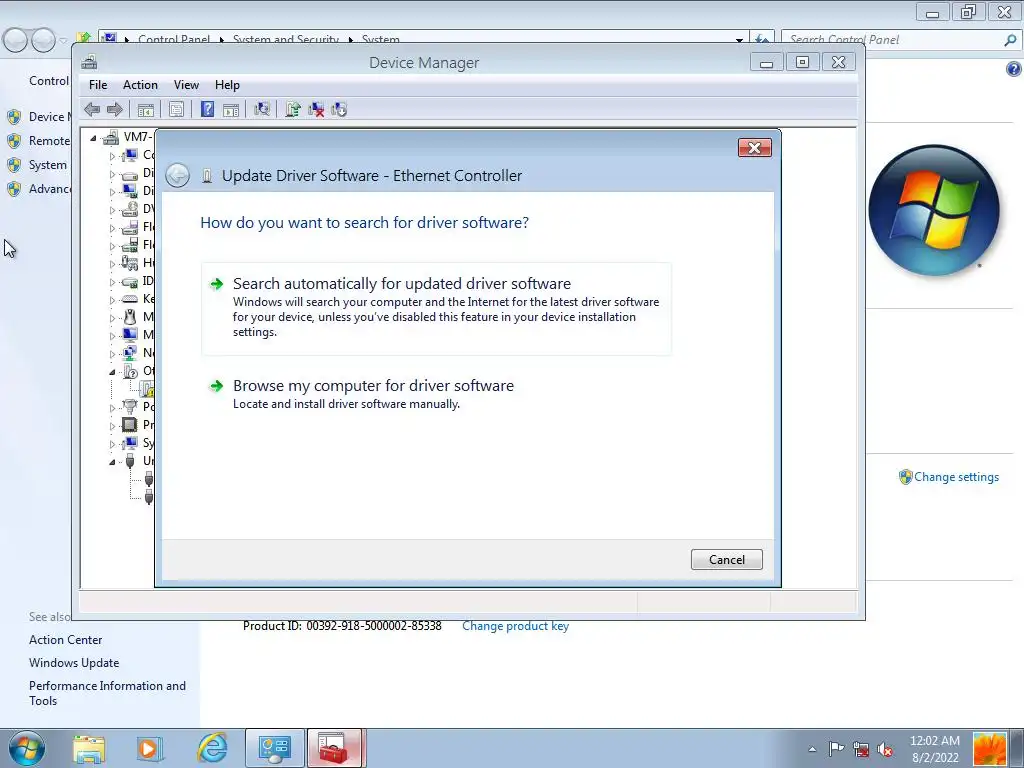Click the Remote settings link in sidebar
Image resolution: width=1024 pixels, height=768 pixels.
(x=49, y=141)
